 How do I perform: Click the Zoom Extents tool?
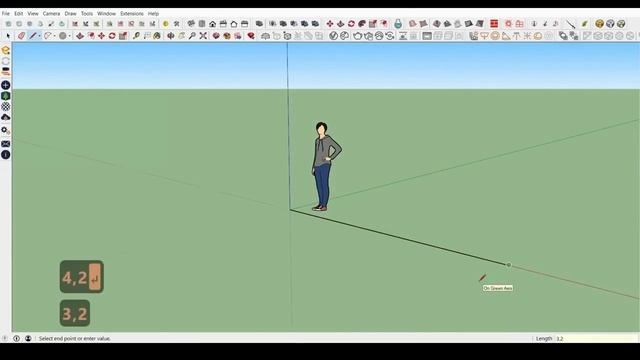[203, 36]
